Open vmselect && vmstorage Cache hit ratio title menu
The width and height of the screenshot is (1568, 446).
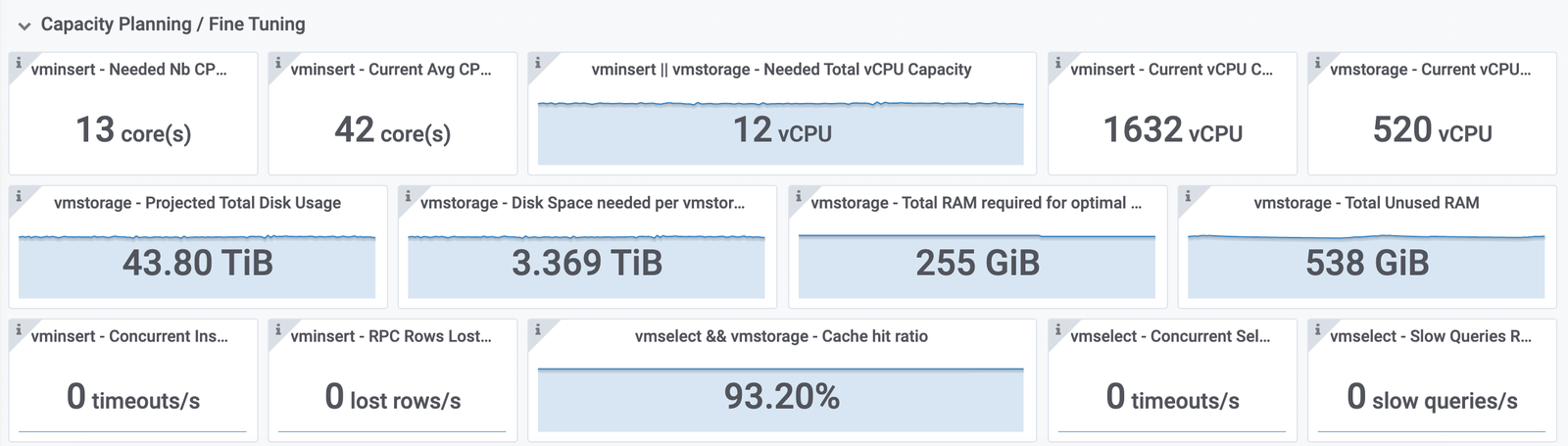click(781, 336)
